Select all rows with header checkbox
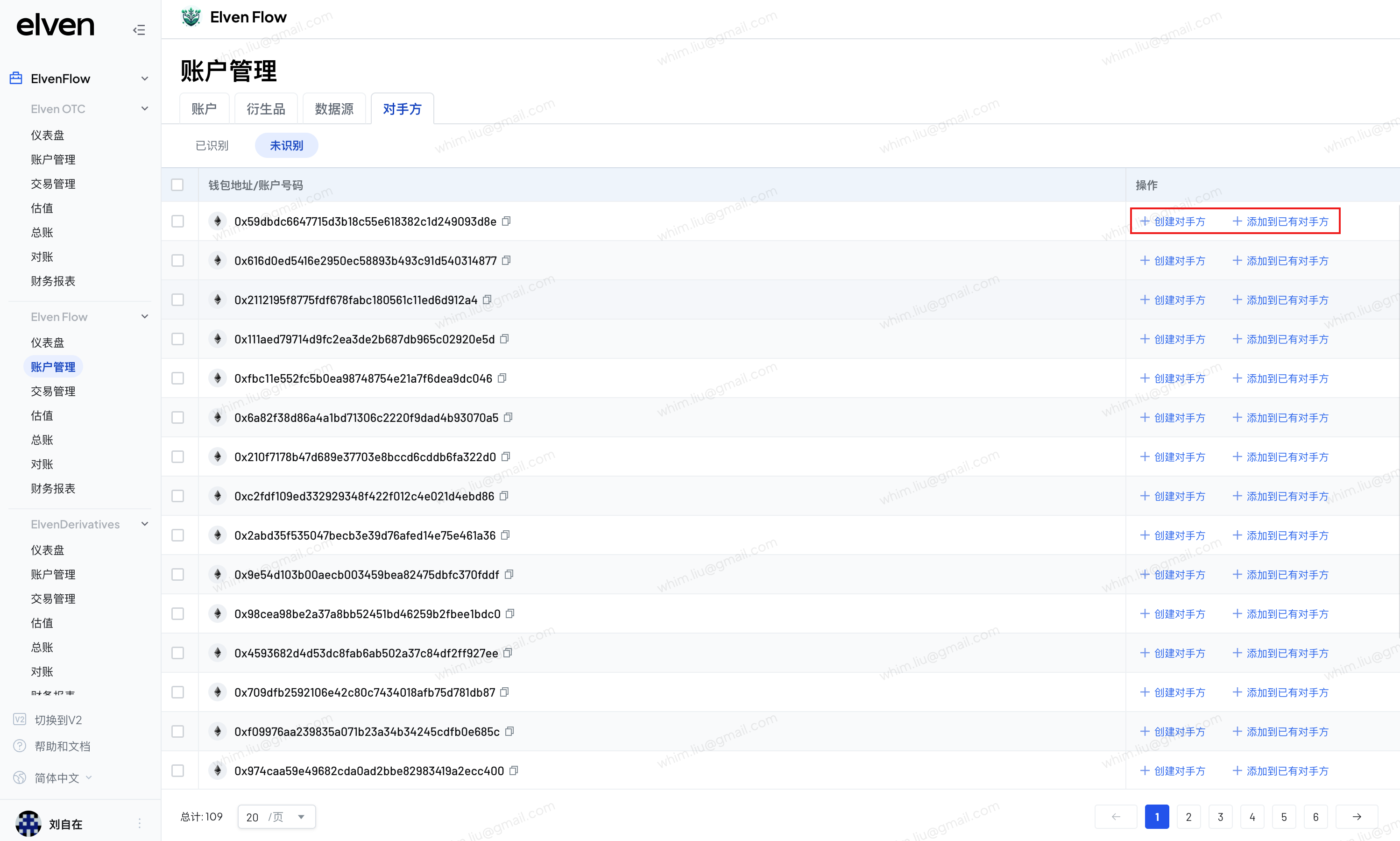 point(177,185)
